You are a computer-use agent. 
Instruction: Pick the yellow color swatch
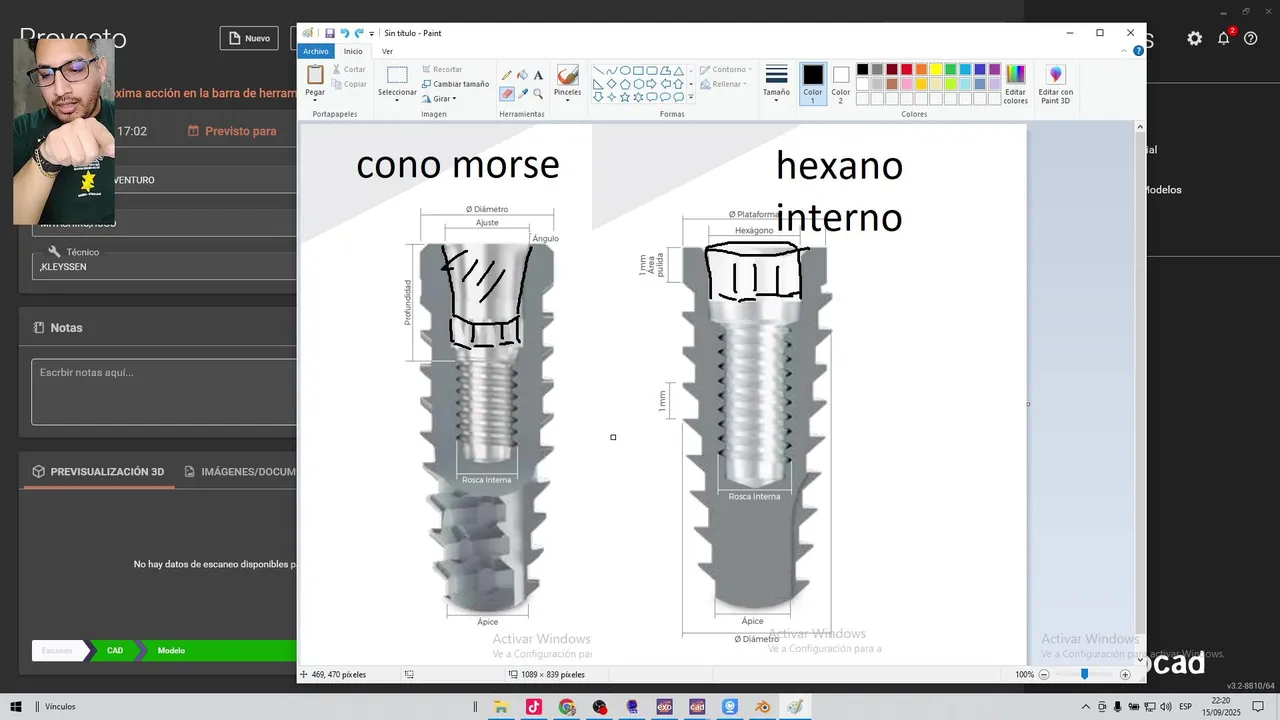tap(936, 70)
